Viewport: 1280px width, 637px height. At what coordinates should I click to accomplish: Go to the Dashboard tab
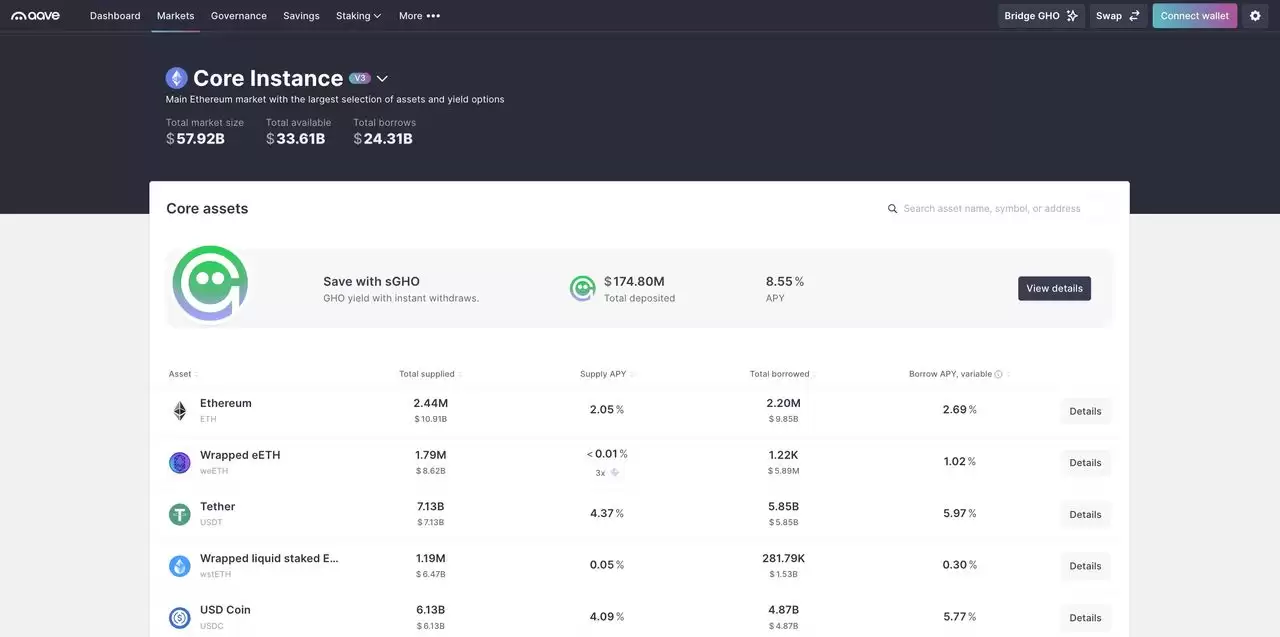pos(115,16)
